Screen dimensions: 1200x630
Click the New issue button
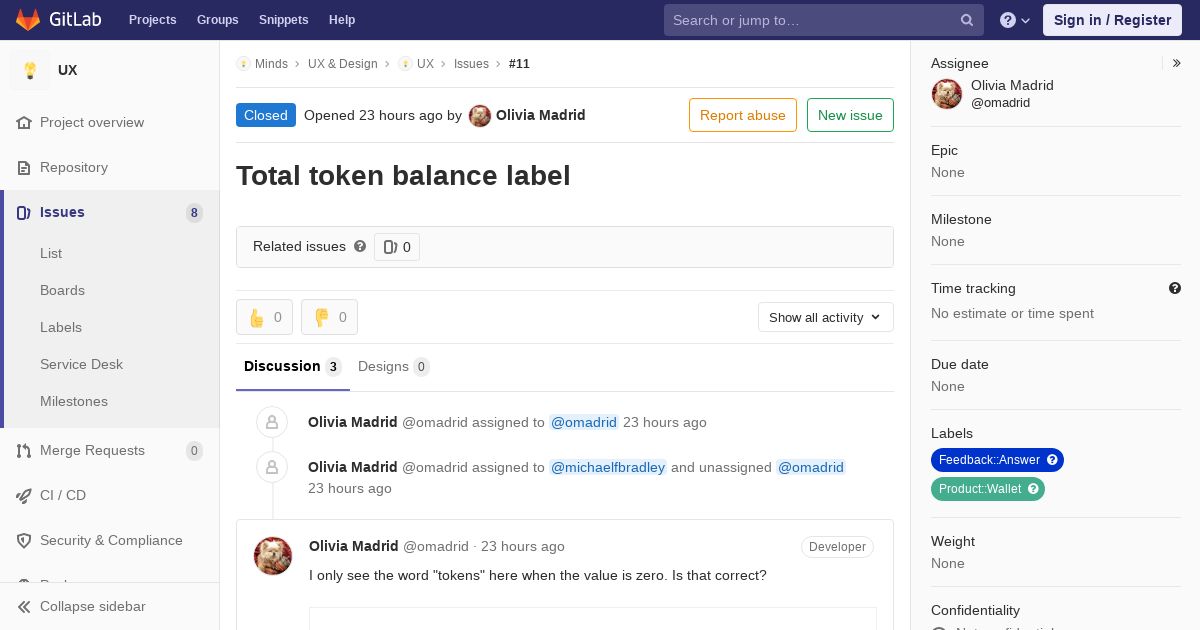pyautogui.click(x=850, y=115)
